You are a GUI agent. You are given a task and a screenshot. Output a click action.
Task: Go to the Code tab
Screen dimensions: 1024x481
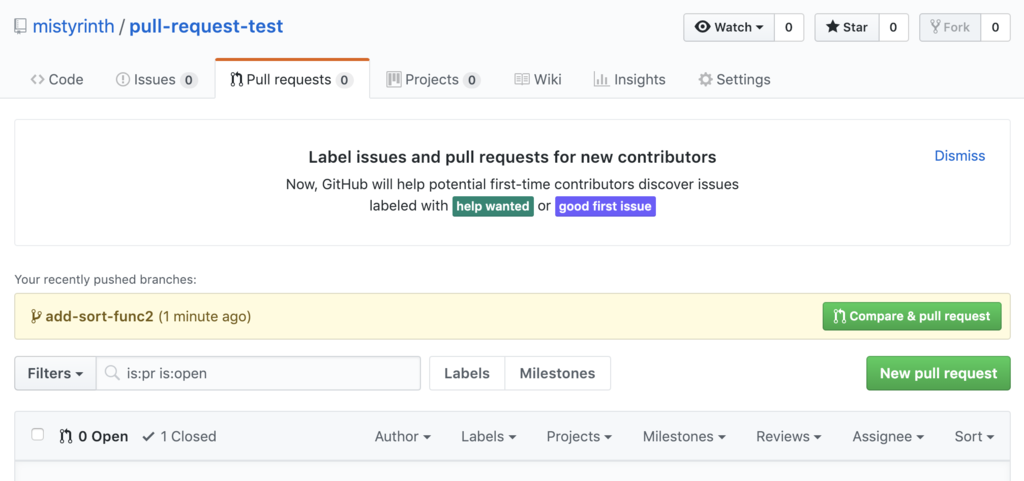point(57,79)
